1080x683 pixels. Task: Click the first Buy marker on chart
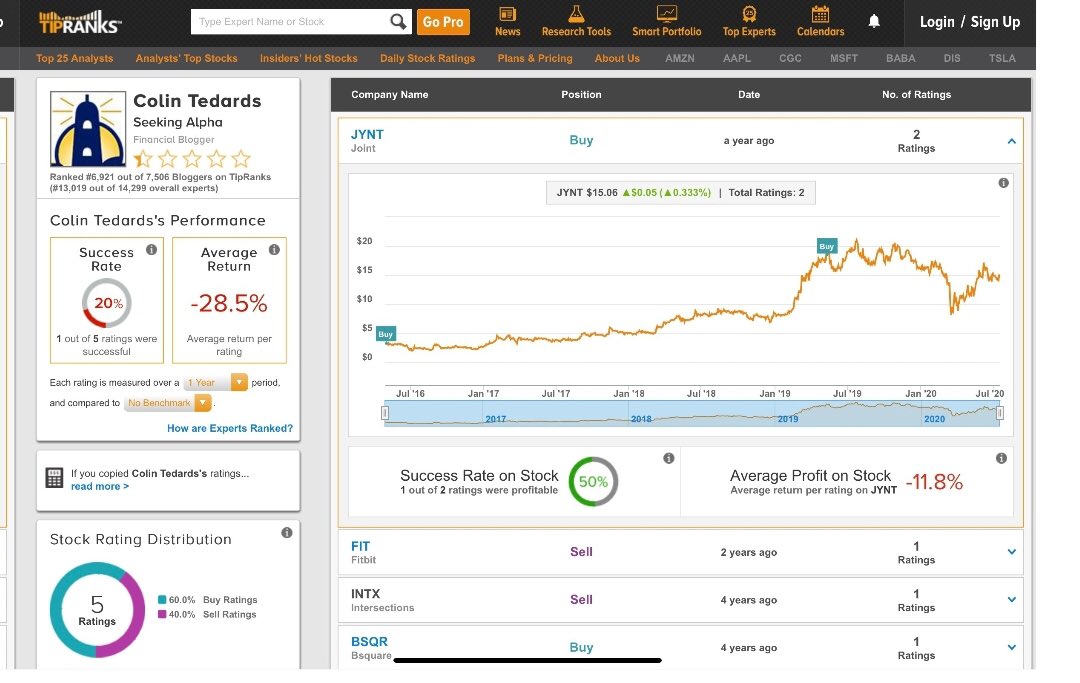[386, 334]
